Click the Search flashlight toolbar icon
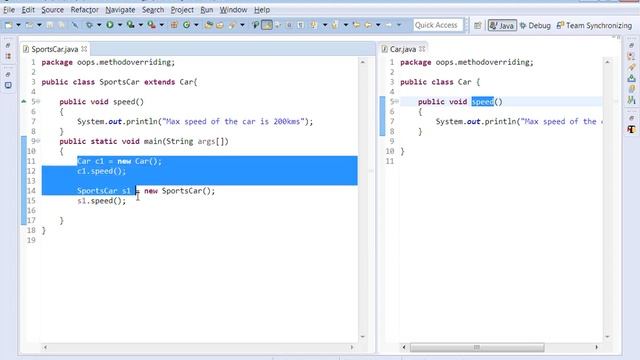Image resolution: width=640 pixels, height=360 pixels. [232, 25]
